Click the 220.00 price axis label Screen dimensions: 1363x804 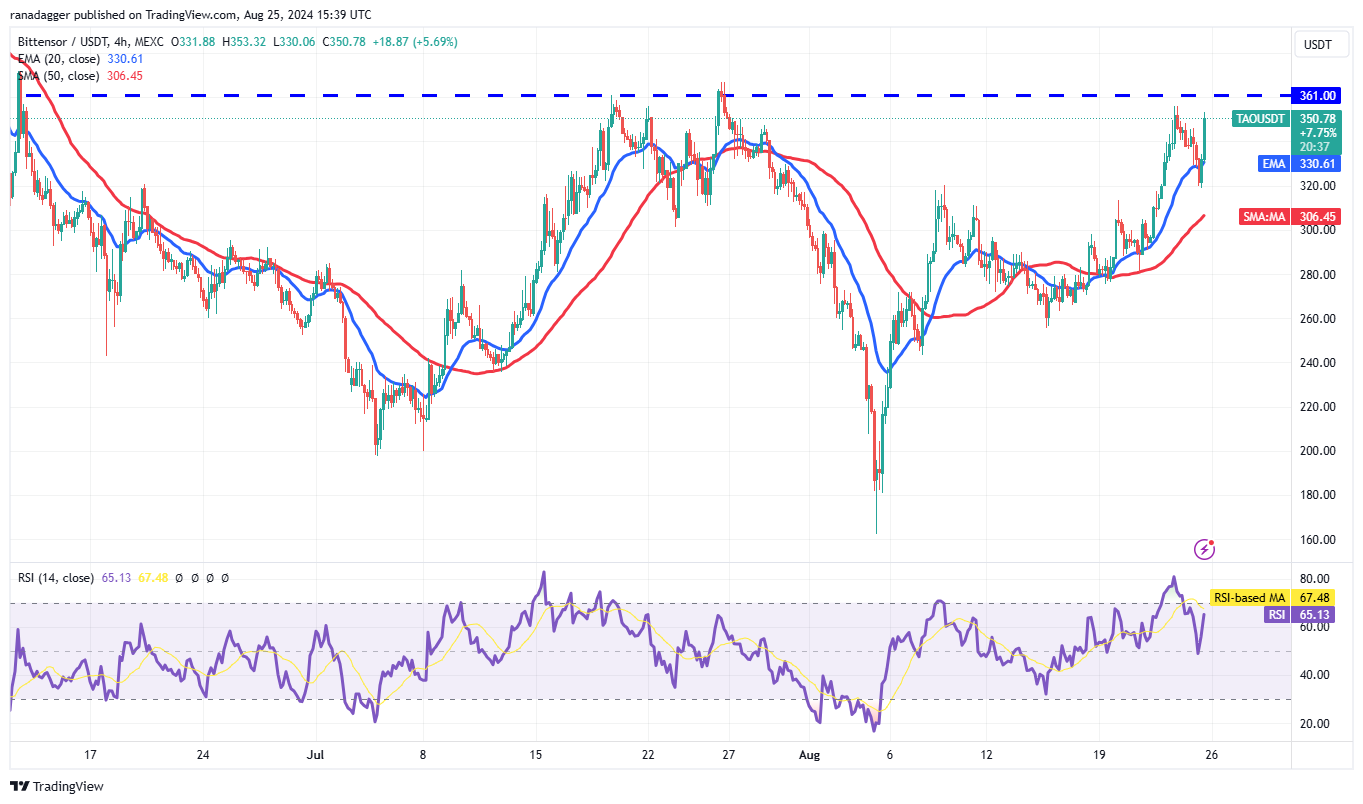point(1317,406)
